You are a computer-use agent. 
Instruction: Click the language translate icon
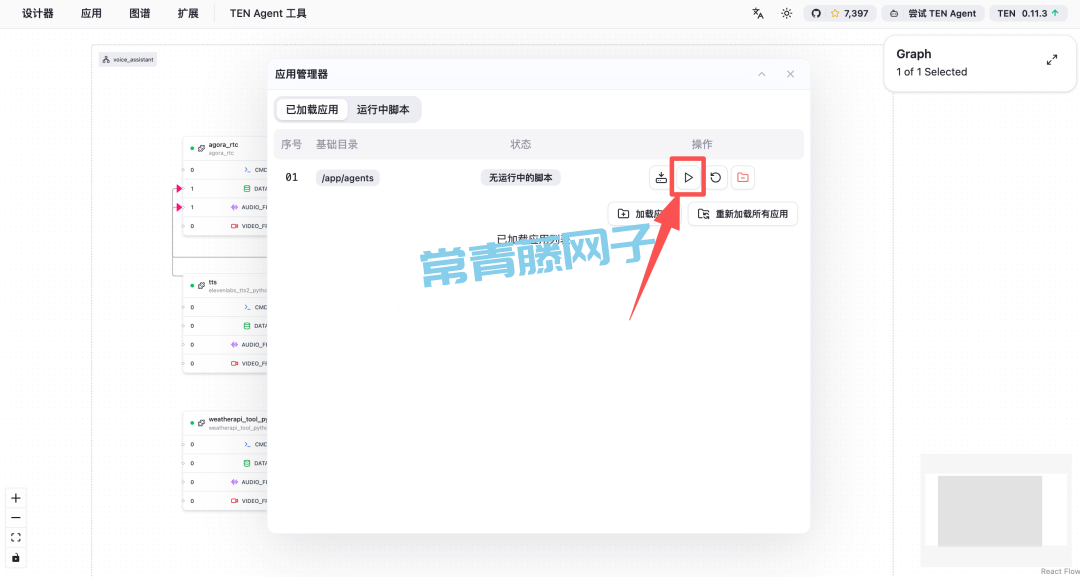click(x=758, y=13)
